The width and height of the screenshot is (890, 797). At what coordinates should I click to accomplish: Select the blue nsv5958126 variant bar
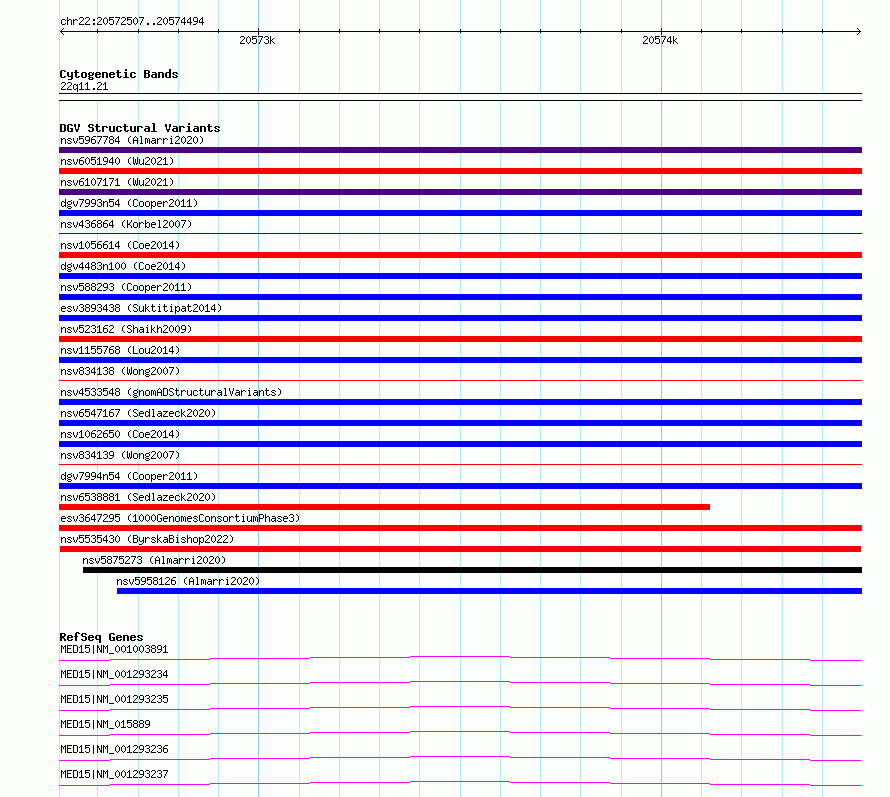(x=489, y=591)
